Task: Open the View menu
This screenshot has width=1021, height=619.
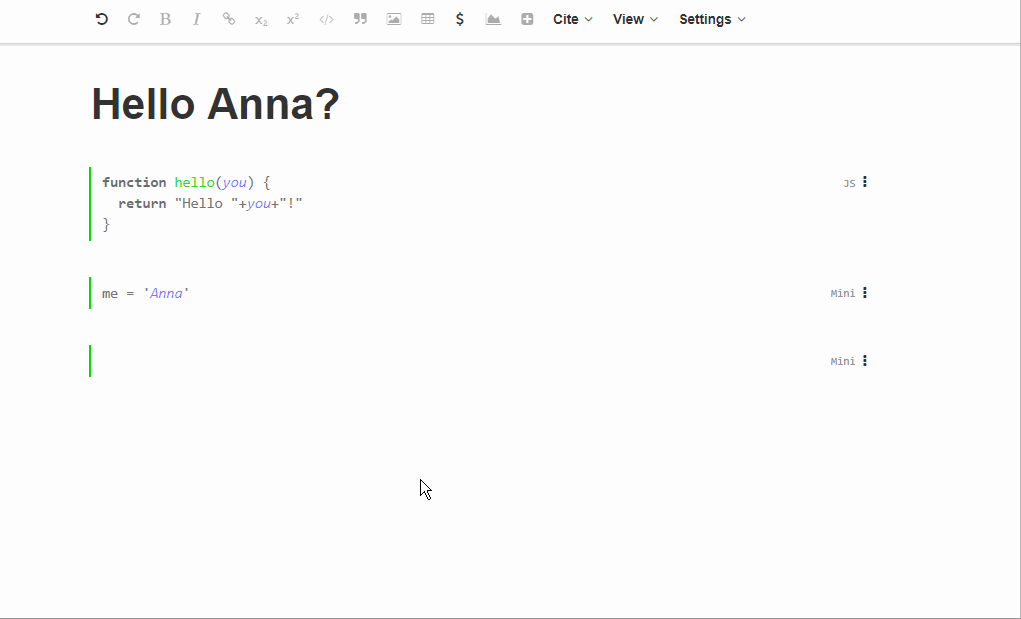Action: tap(631, 19)
